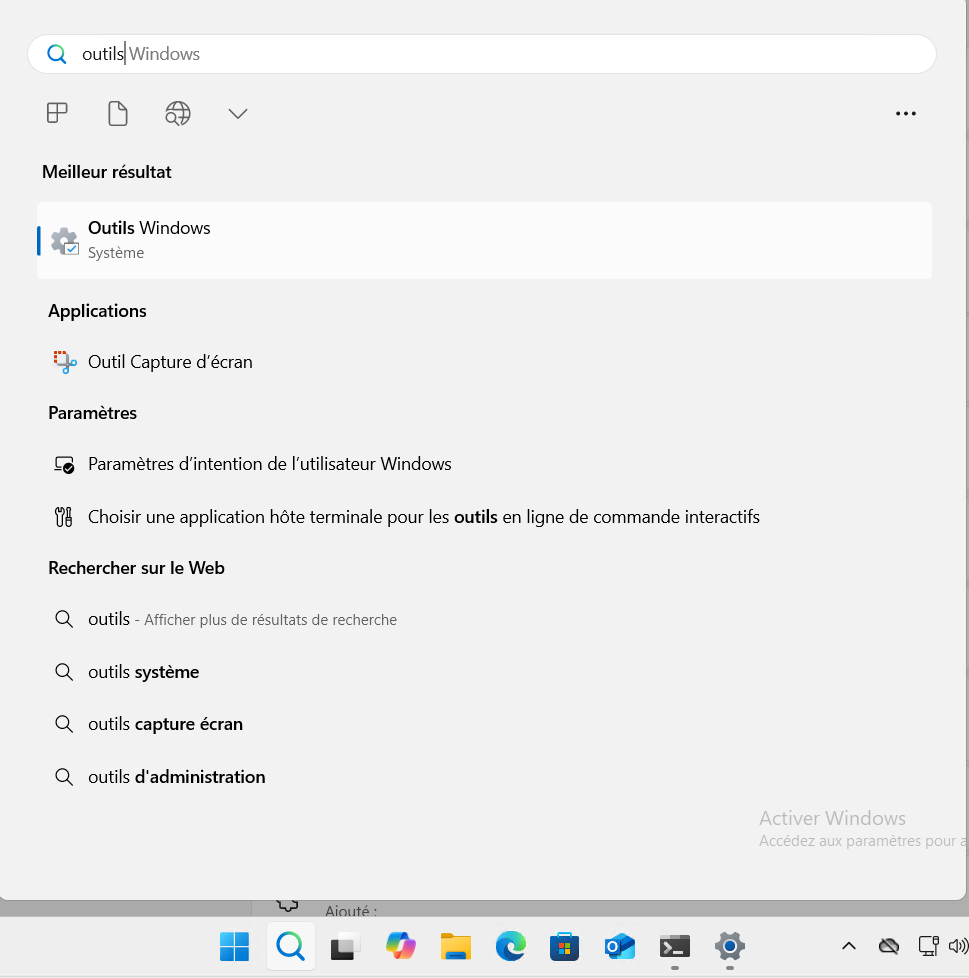
Task: Switch to Settings gear on taskbar
Action: (x=730, y=947)
